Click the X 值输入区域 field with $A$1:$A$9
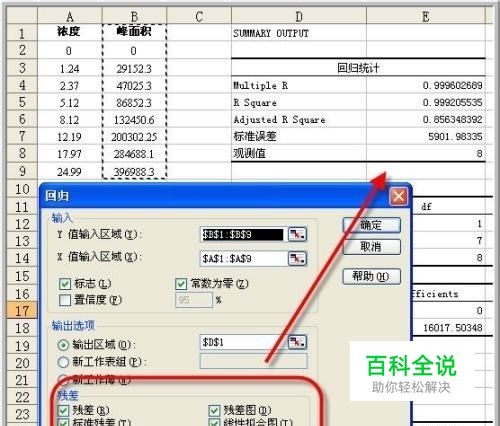Image resolution: width=500 pixels, height=426 pixels. [x=243, y=258]
